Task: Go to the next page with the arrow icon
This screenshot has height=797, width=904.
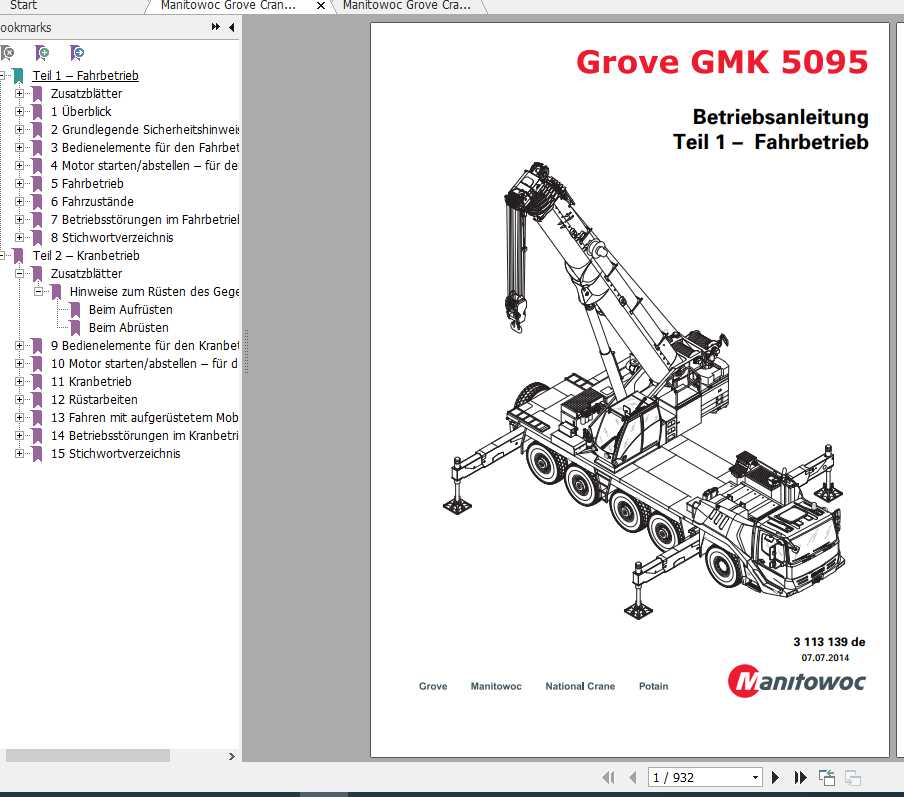Action: (776, 777)
